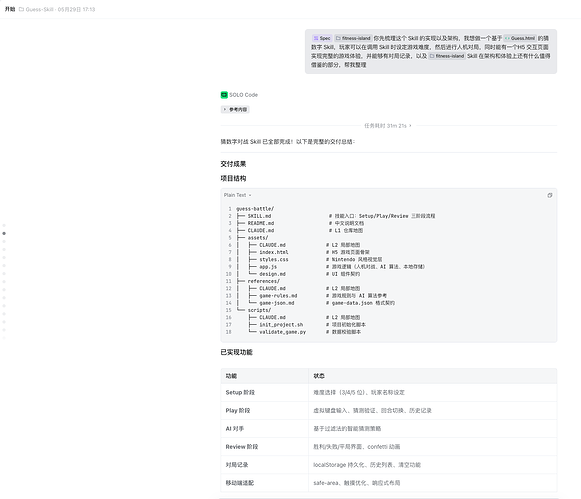Click the Spec tag chip in the prompt
Screen dimensions: 581x499
[x=322, y=38]
